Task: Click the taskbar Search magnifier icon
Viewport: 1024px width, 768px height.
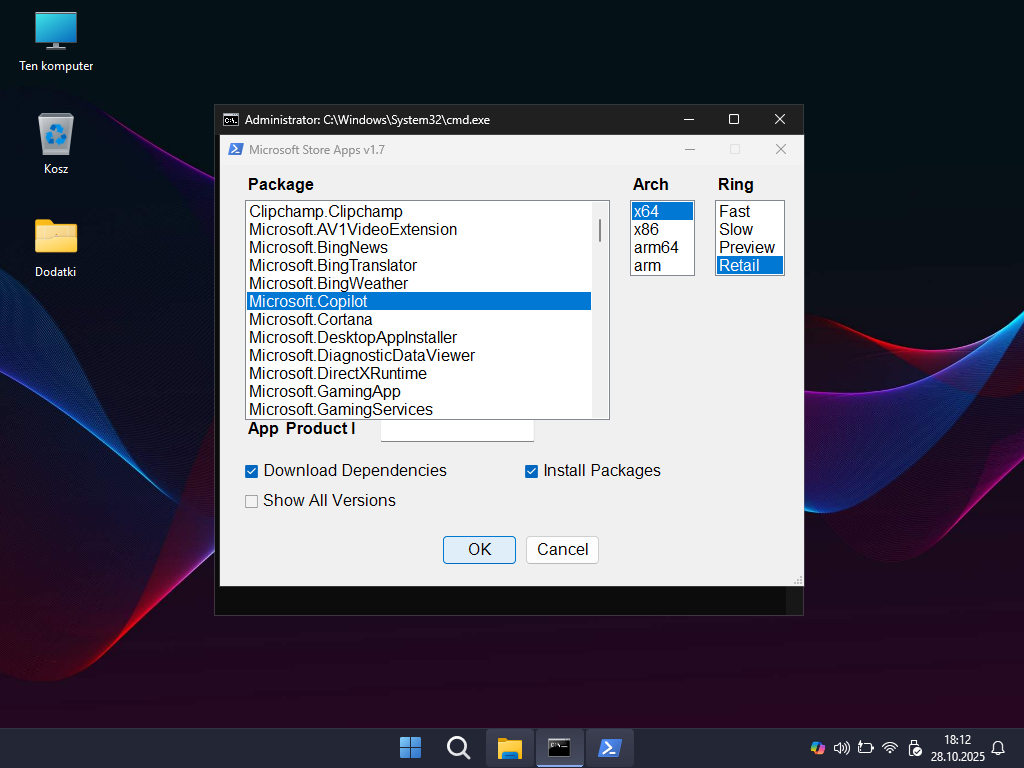Action: point(458,748)
